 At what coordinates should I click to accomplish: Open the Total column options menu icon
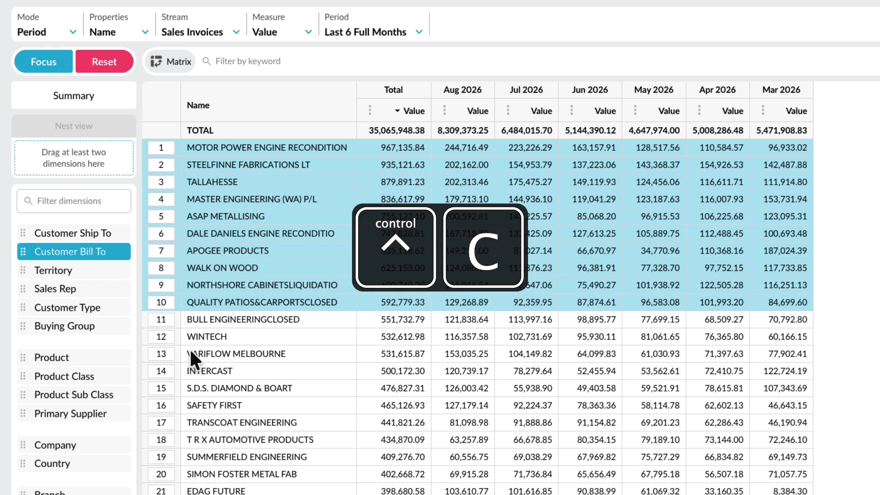click(370, 111)
